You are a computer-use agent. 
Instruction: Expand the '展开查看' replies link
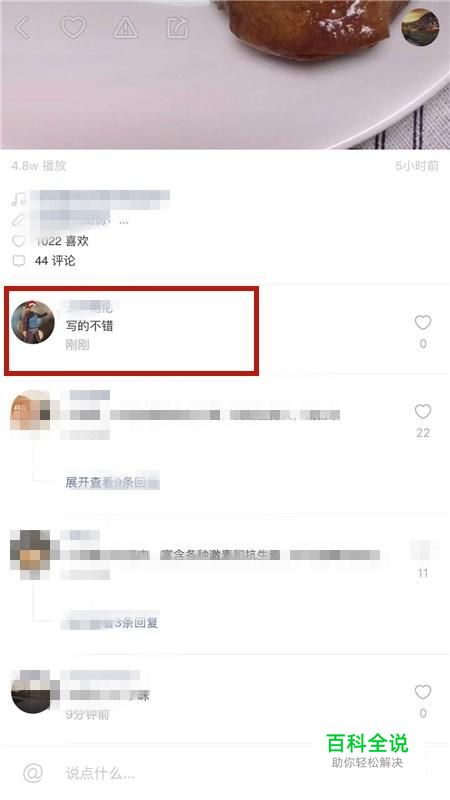click(112, 482)
